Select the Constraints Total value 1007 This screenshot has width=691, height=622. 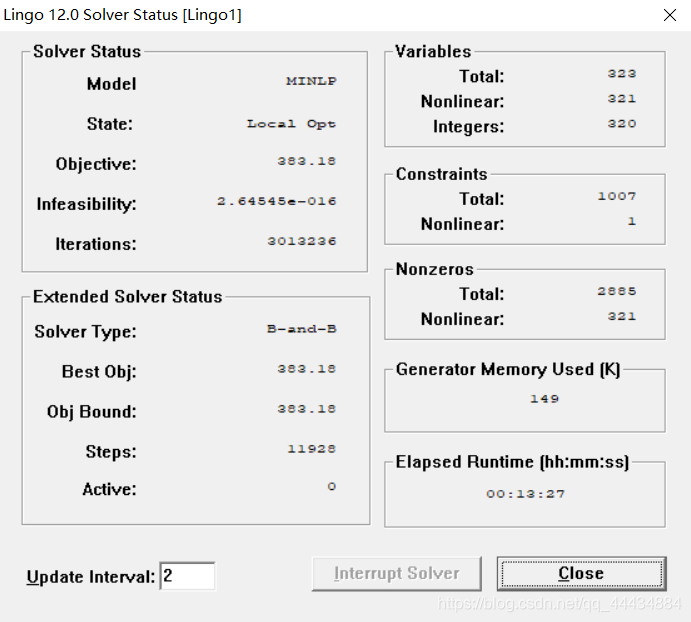pos(617,196)
